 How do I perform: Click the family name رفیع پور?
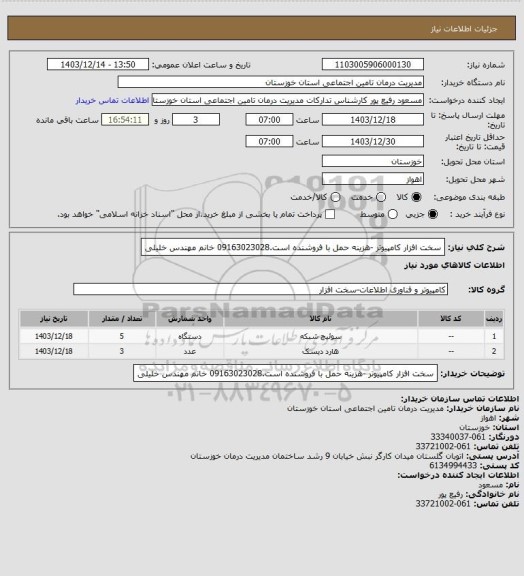(450, 494)
